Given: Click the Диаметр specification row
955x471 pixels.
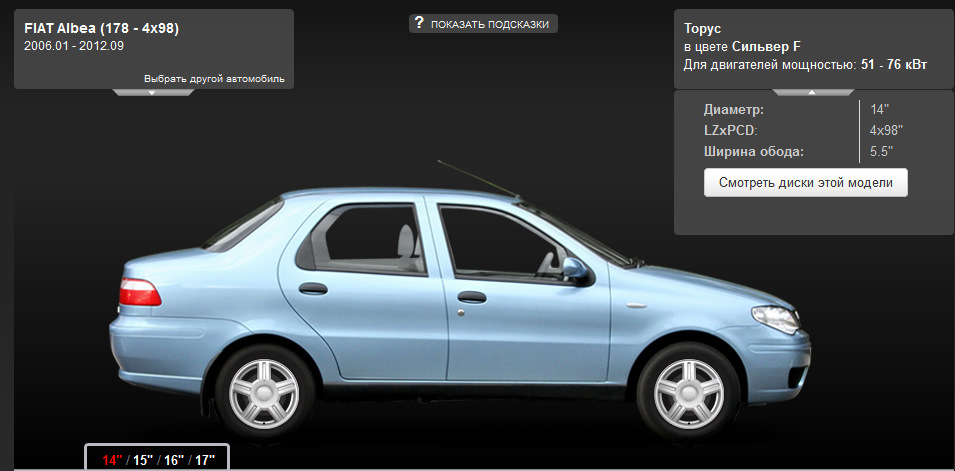Looking at the screenshot, I should click(798, 110).
